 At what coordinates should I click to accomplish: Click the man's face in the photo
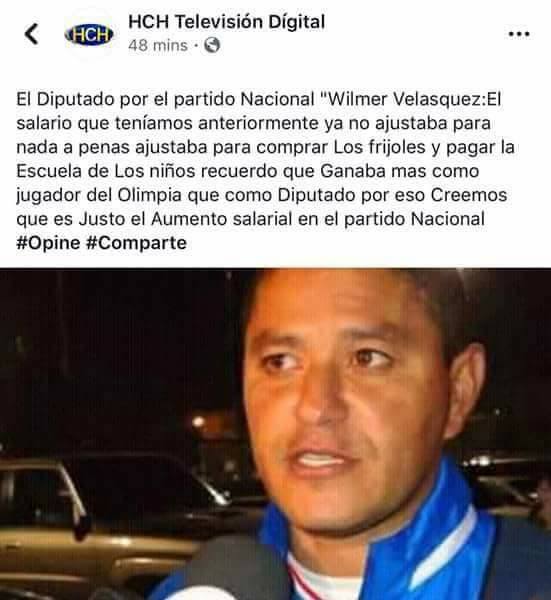point(344,398)
